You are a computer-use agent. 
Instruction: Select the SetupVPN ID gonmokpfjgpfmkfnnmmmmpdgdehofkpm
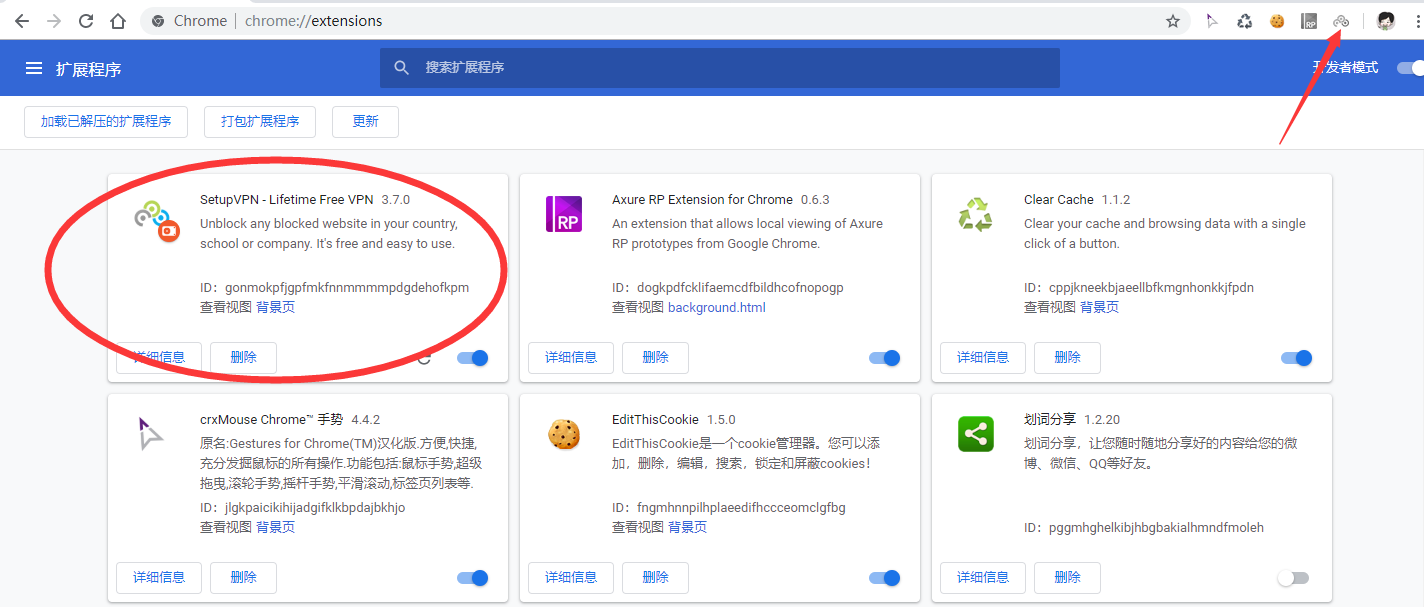pyautogui.click(x=347, y=288)
